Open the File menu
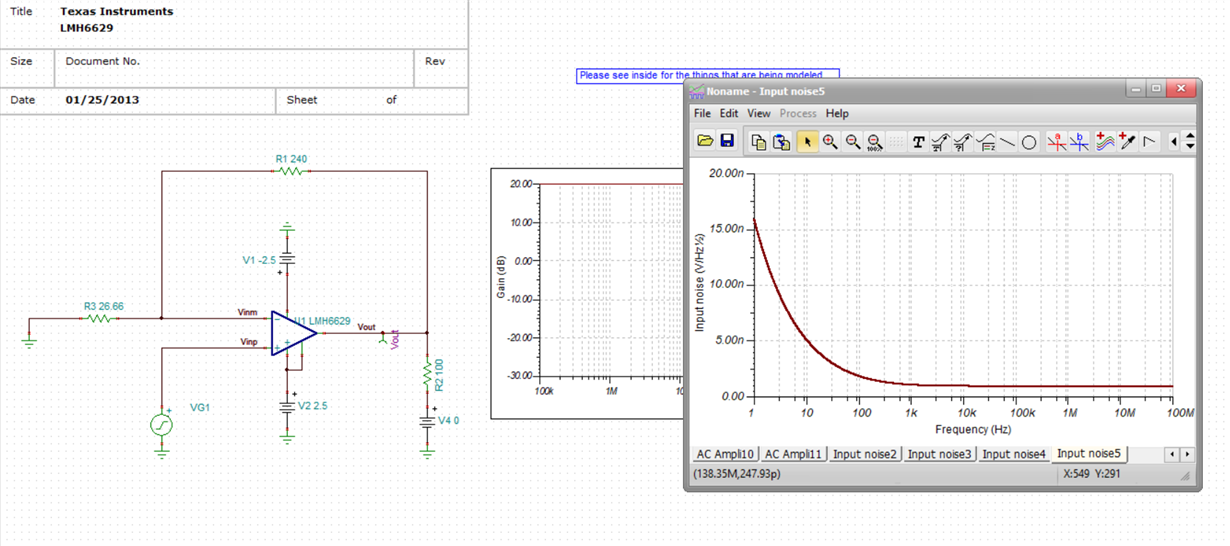 point(703,114)
